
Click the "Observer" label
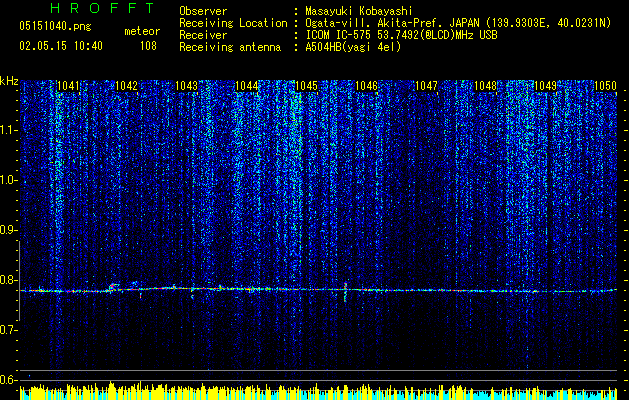coord(203,11)
